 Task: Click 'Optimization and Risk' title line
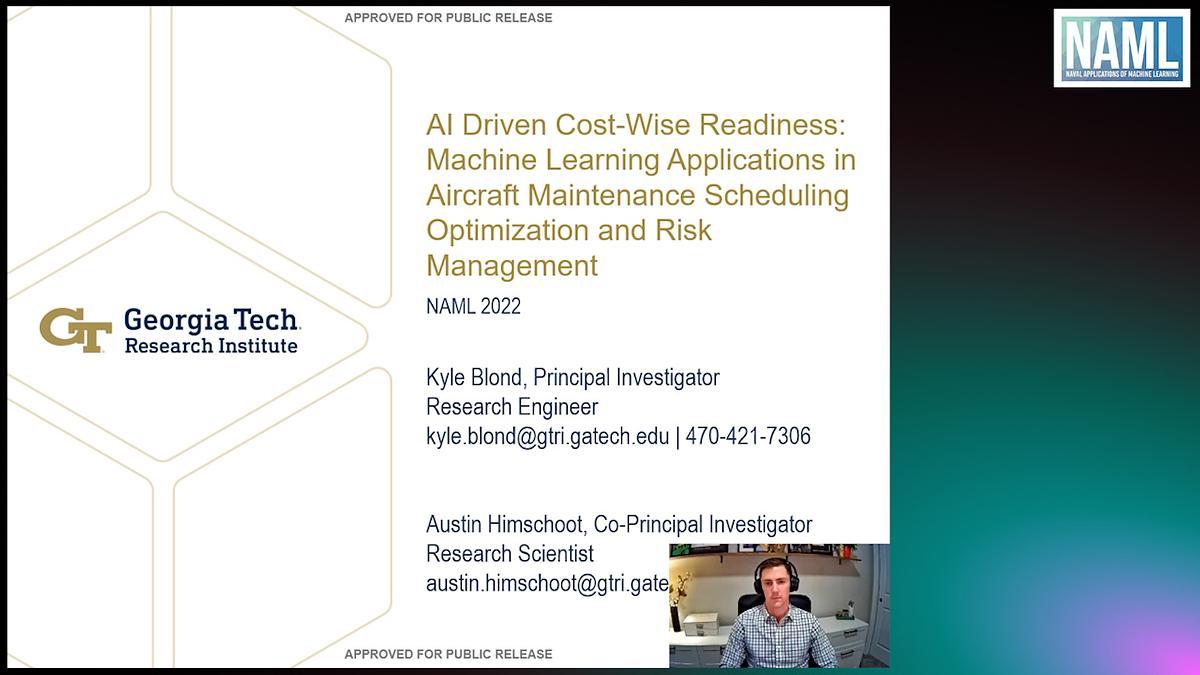coord(569,230)
